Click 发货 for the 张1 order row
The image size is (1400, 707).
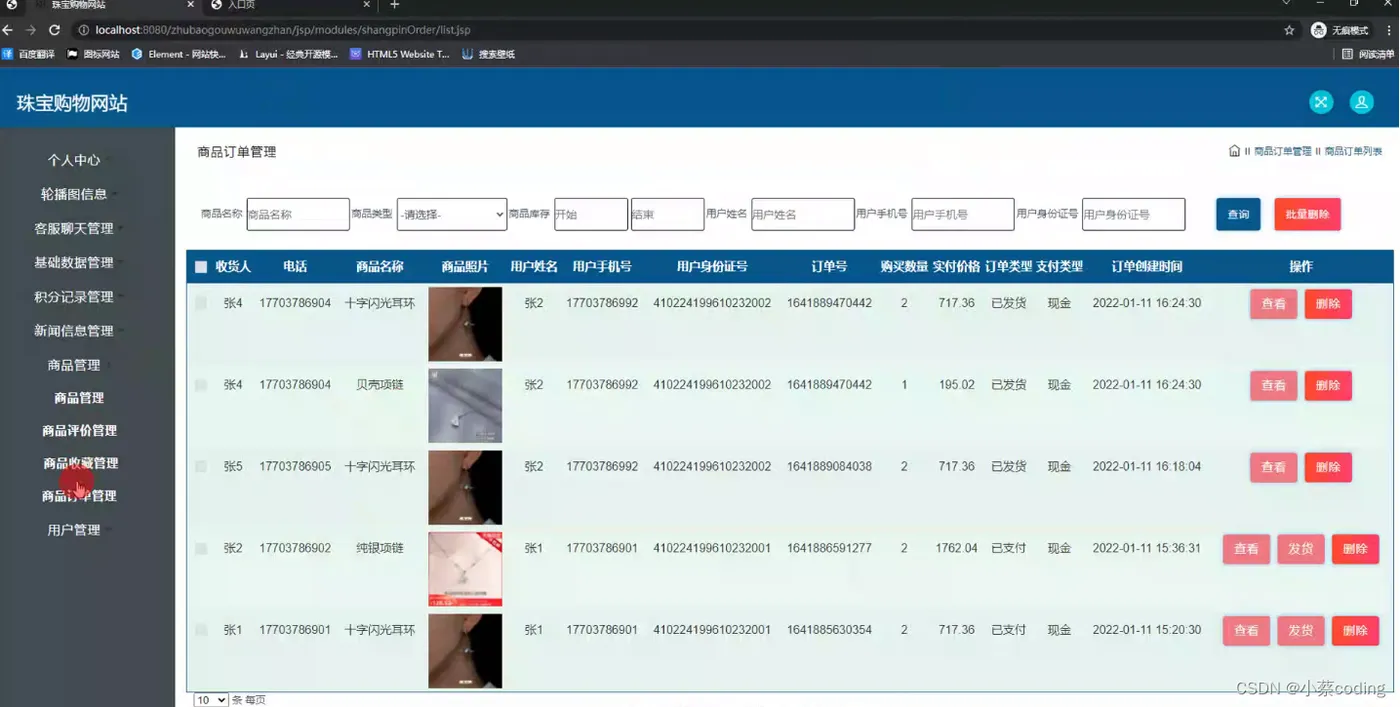[1300, 631]
